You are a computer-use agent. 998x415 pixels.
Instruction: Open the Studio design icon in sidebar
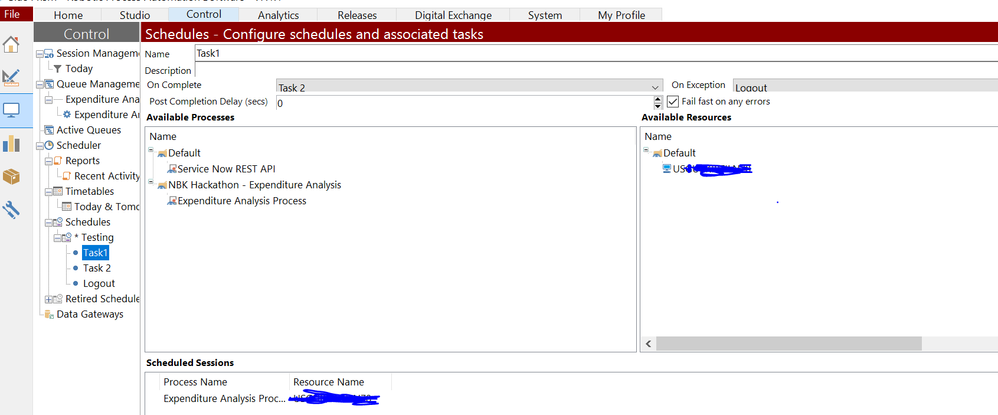pyautogui.click(x=11, y=78)
